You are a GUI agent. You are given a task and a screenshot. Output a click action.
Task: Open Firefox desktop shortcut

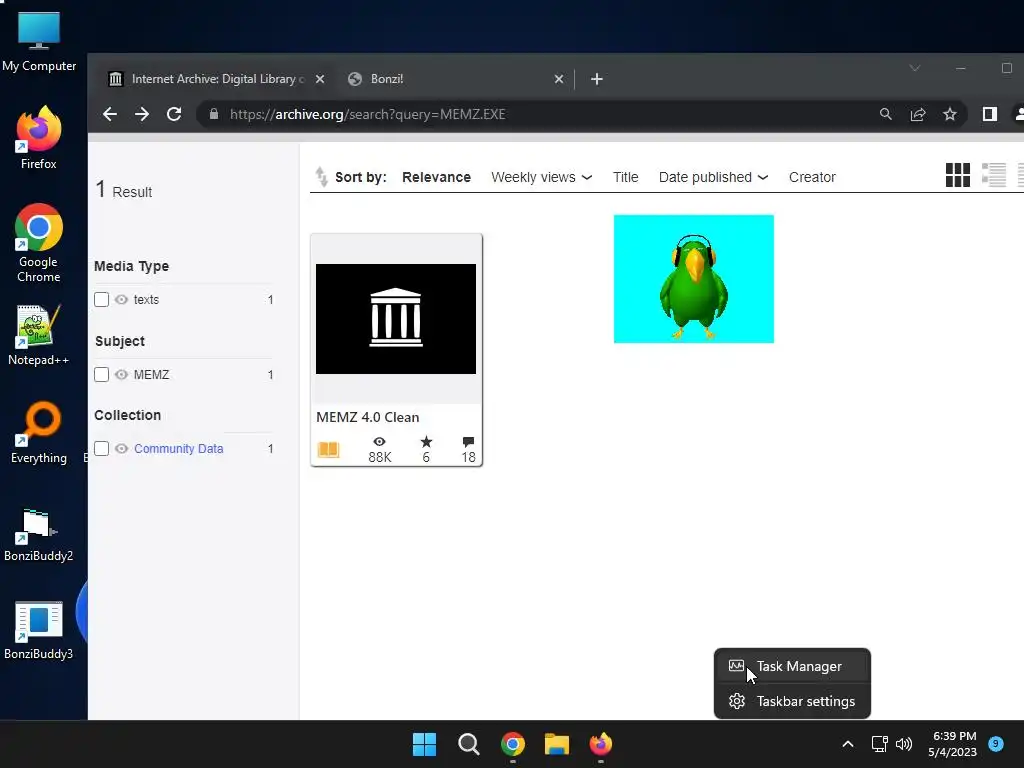point(39,138)
